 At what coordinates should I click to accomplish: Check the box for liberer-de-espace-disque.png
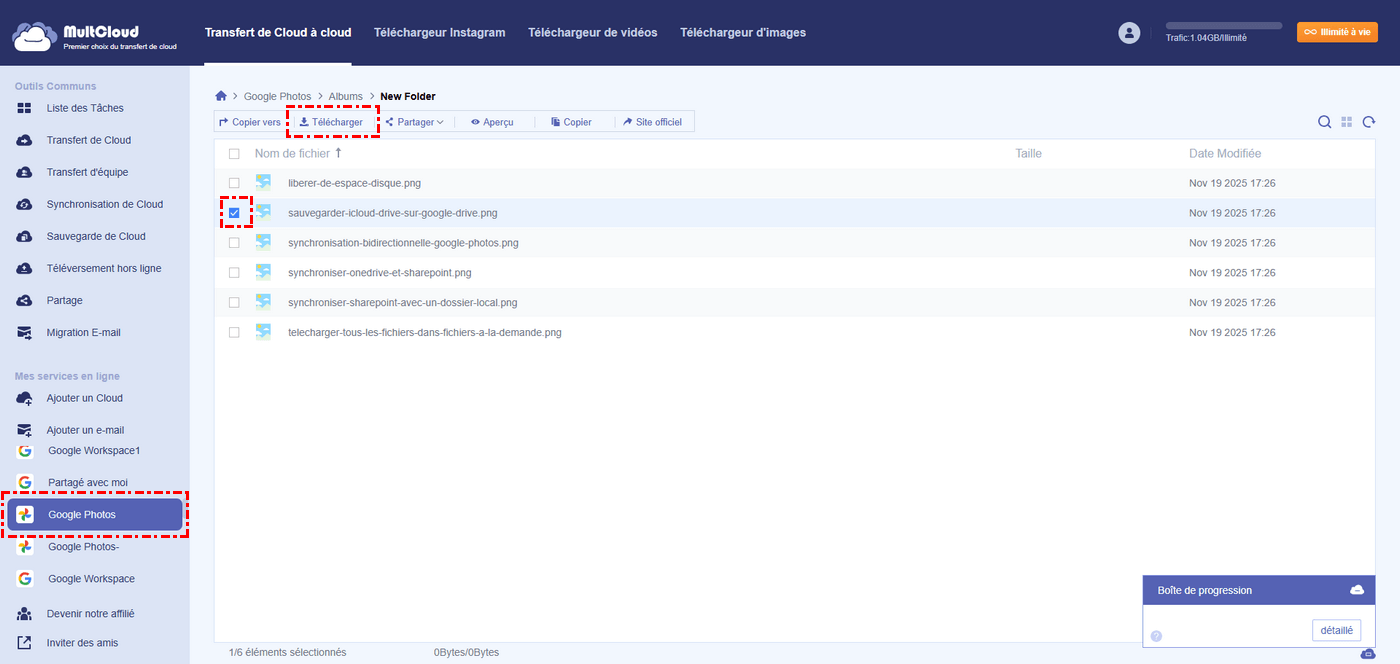pos(234,183)
